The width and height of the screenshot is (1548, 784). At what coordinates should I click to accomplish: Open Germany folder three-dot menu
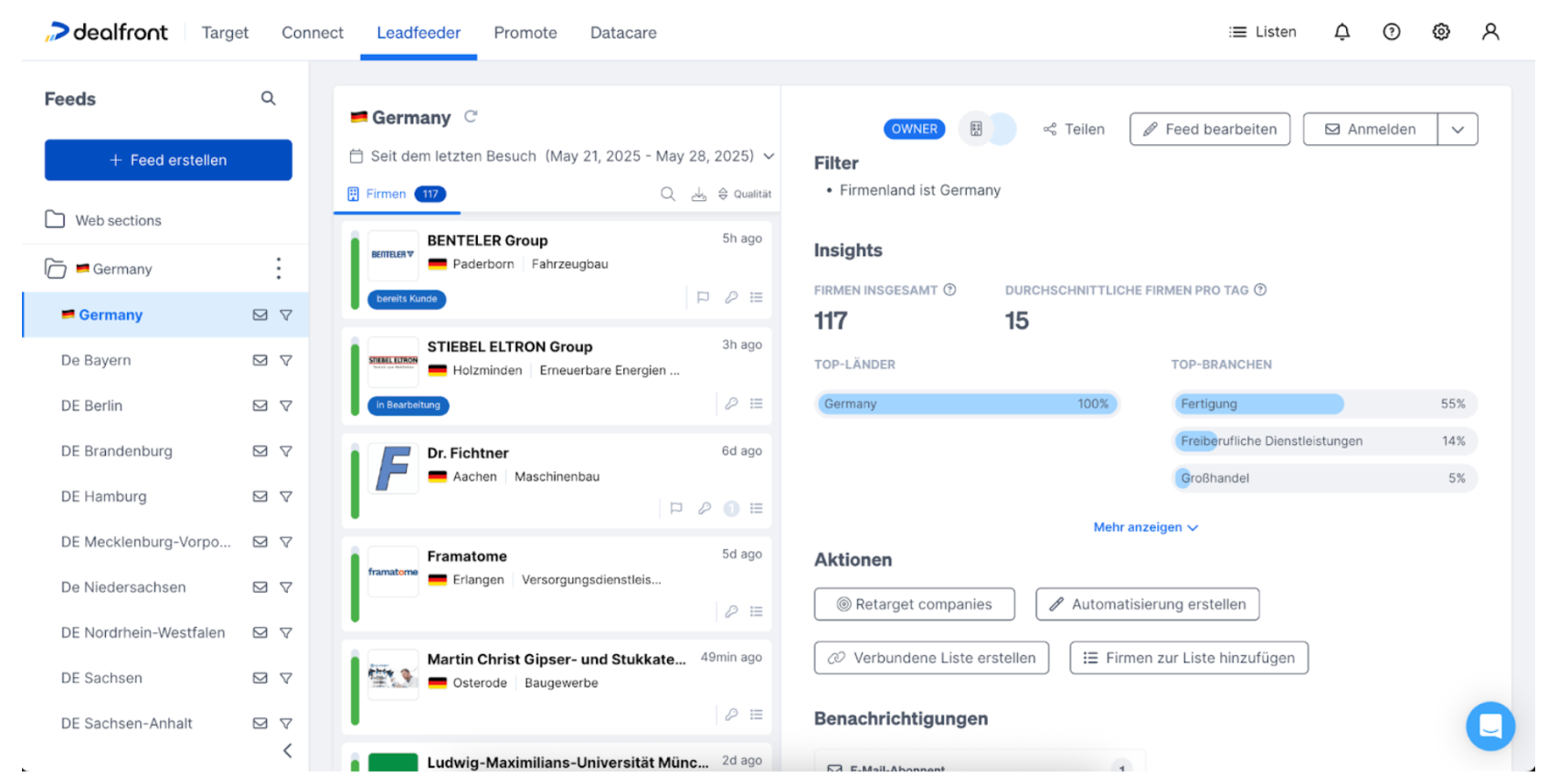click(x=279, y=269)
